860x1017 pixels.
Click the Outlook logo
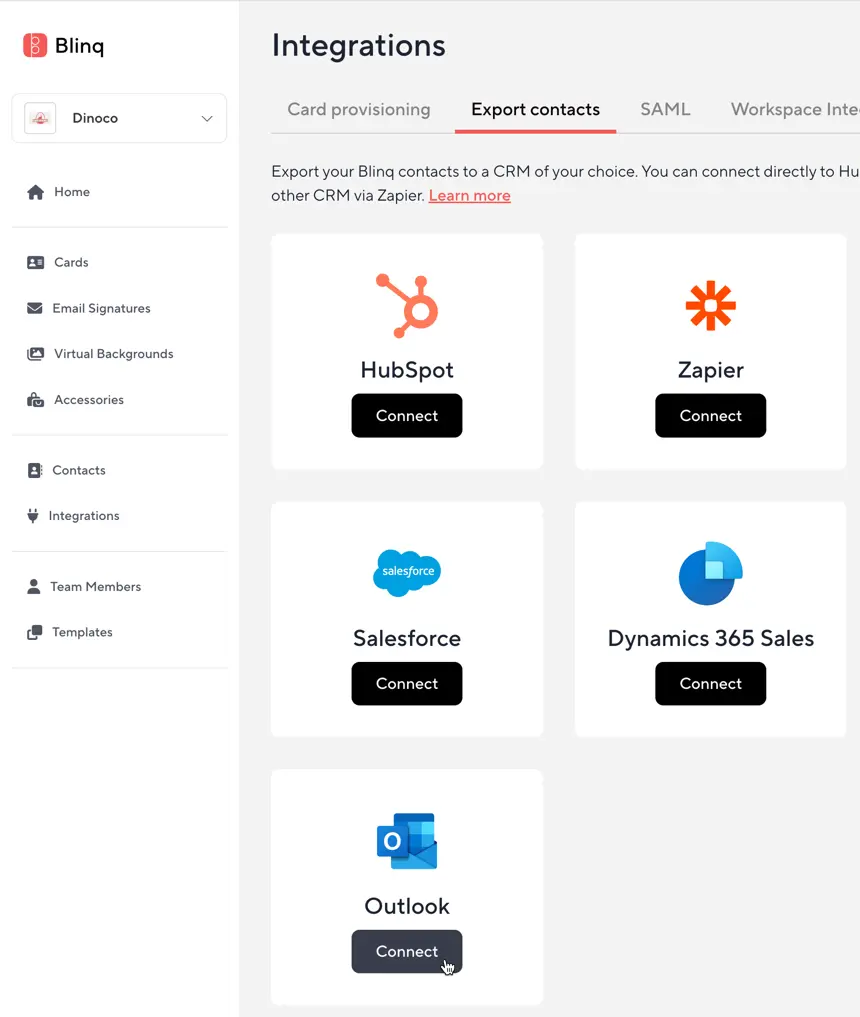point(407,841)
